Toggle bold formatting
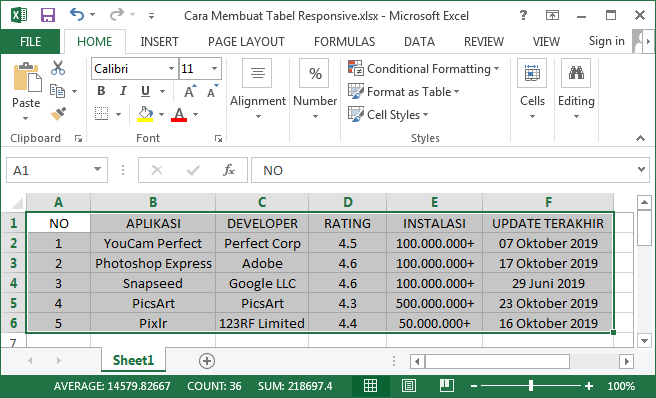 [x=101, y=91]
